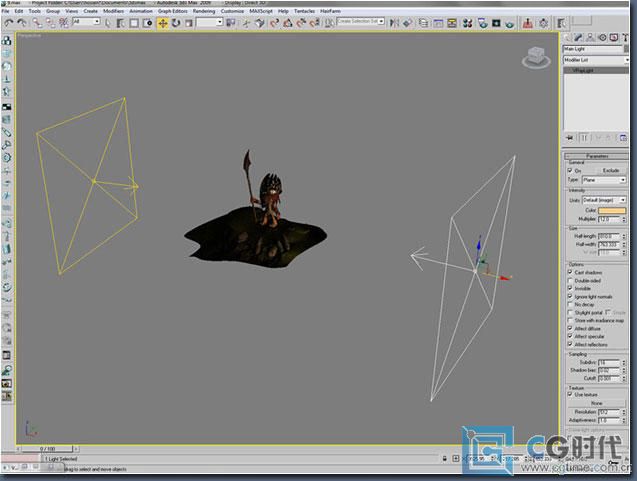Enable the Double-sided checkbox
The height and width of the screenshot is (481, 637).
point(570,280)
